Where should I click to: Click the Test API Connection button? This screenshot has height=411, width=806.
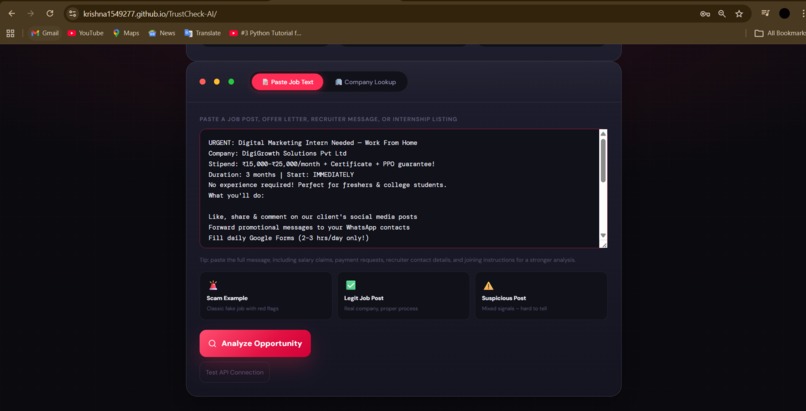tap(234, 372)
